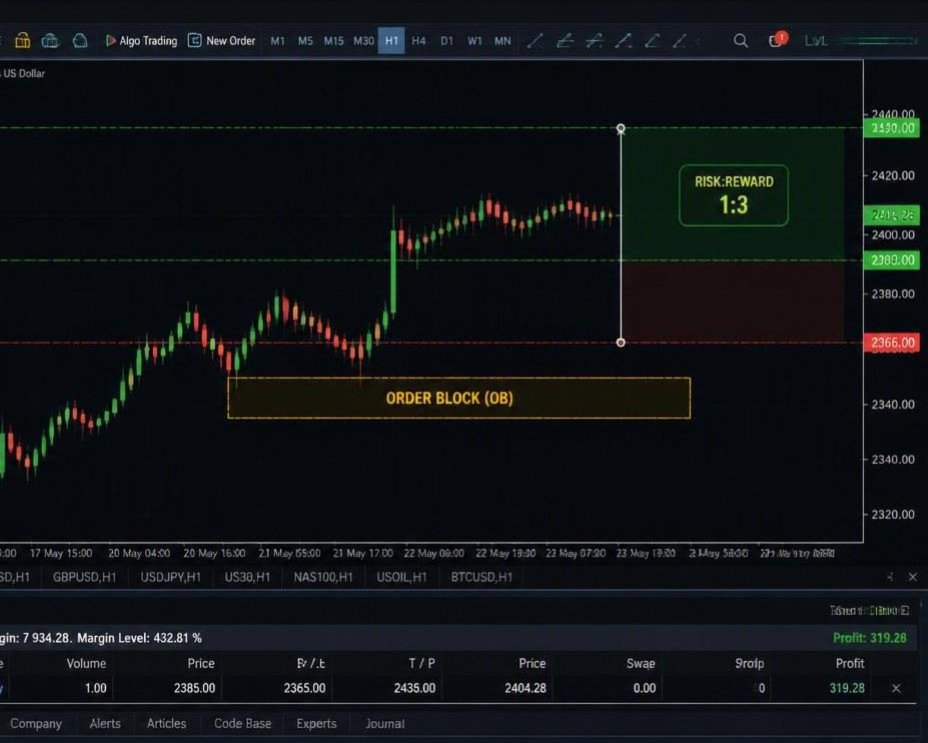928x743 pixels.
Task: Open the USDJPY,H1 chart tab
Action: tap(170, 577)
